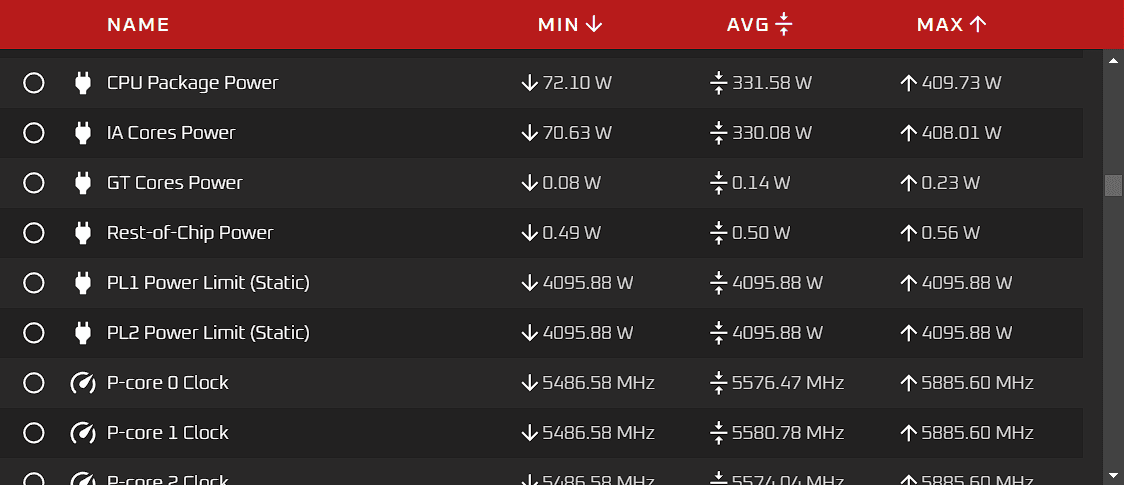Click the scrollbar up arrow

pyautogui.click(x=1113, y=60)
